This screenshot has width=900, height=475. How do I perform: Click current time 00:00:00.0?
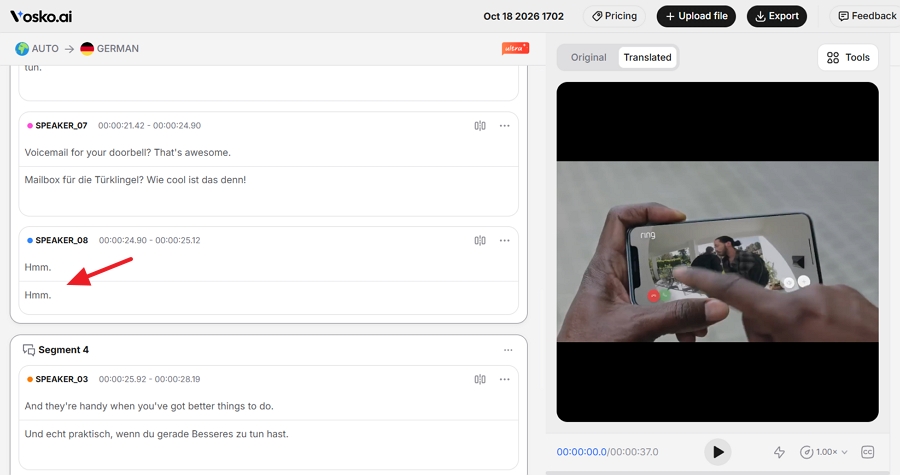[x=581, y=452]
